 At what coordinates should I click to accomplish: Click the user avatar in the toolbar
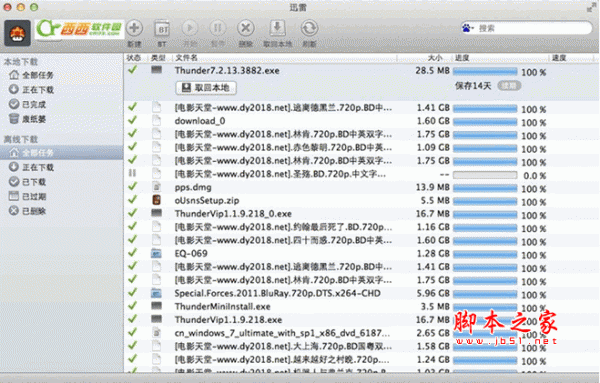17,33
